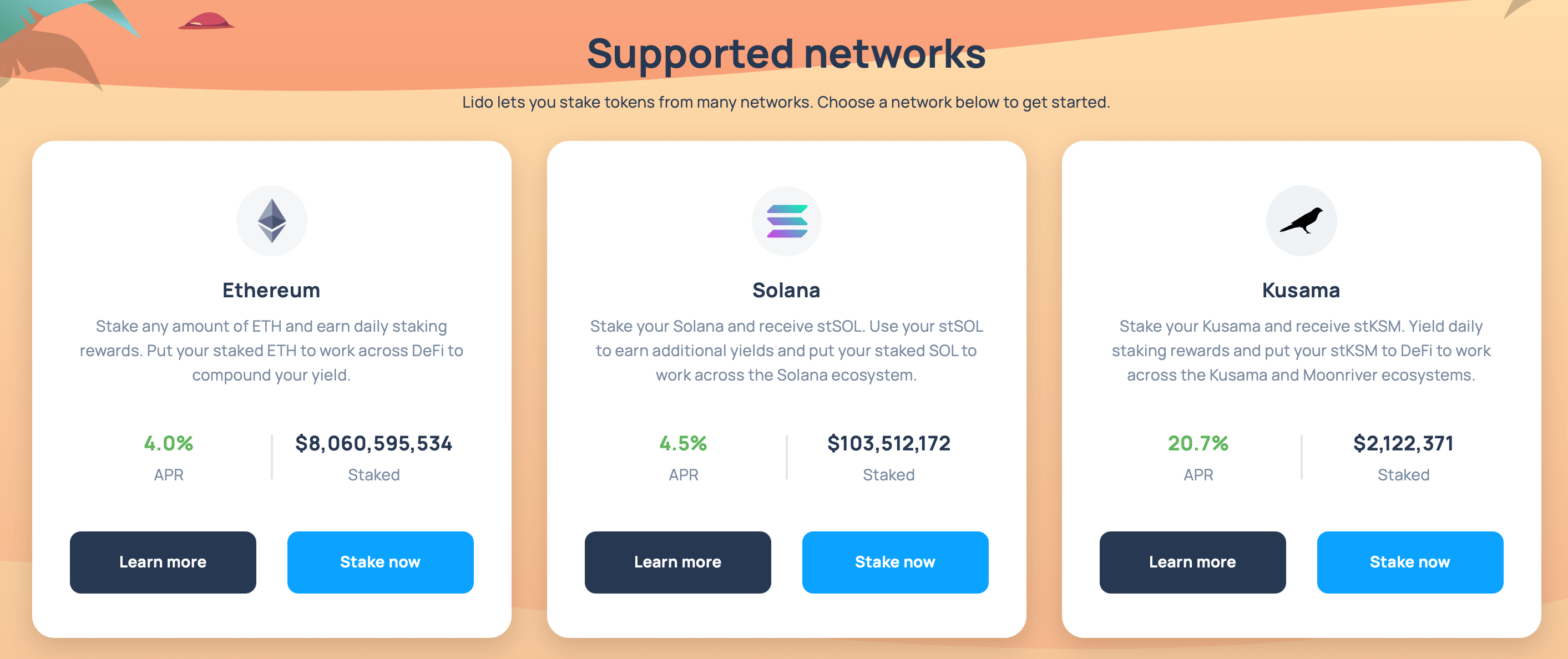Click the $8,060,595,534 staked amount
The height and width of the screenshot is (659, 1568).
tap(374, 443)
